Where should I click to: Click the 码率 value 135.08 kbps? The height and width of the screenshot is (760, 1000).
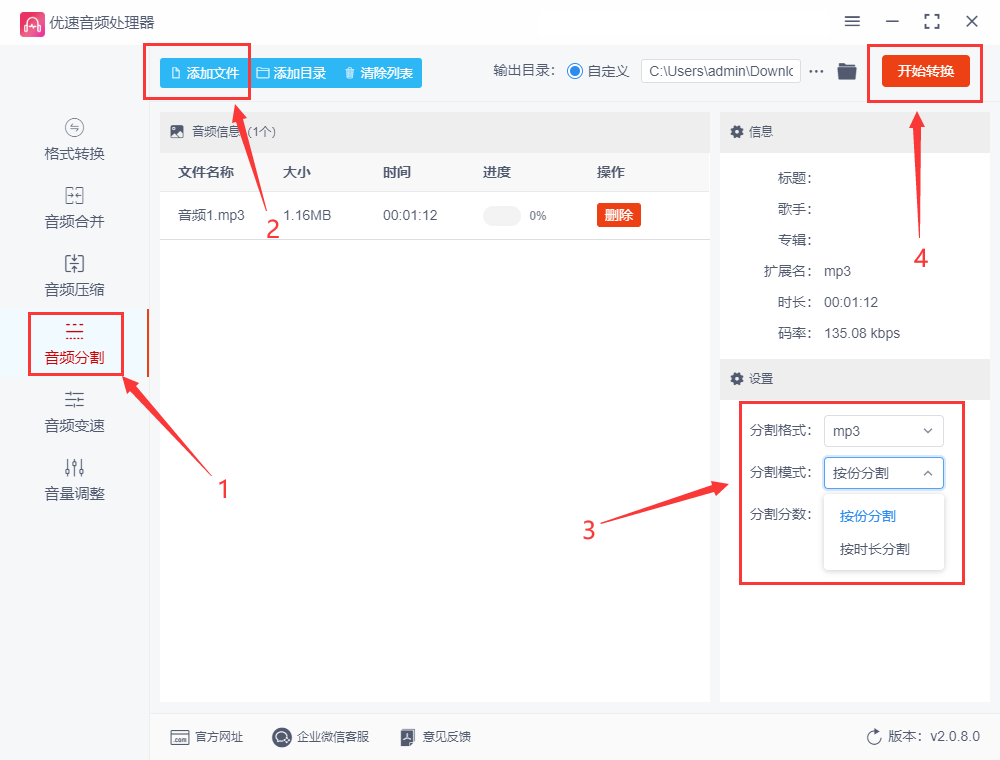862,333
